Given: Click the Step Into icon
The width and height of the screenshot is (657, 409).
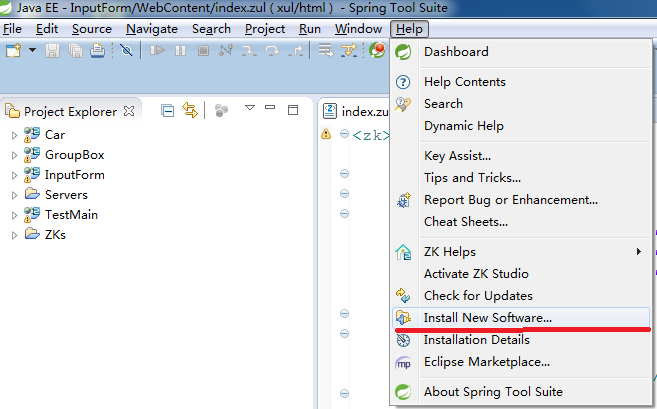Looking at the screenshot, I should click(249, 51).
